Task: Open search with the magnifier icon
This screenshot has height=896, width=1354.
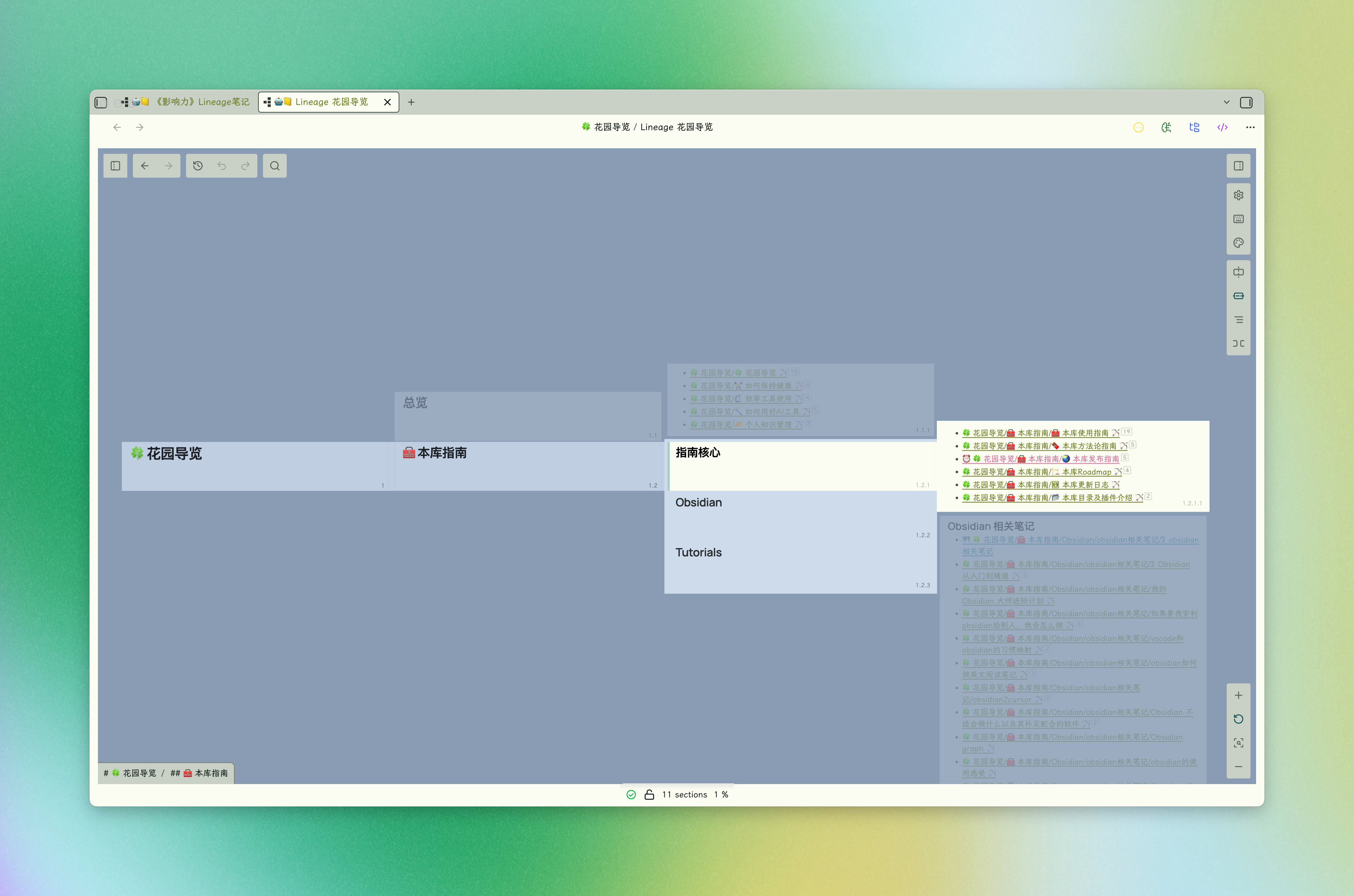Action: [275, 166]
